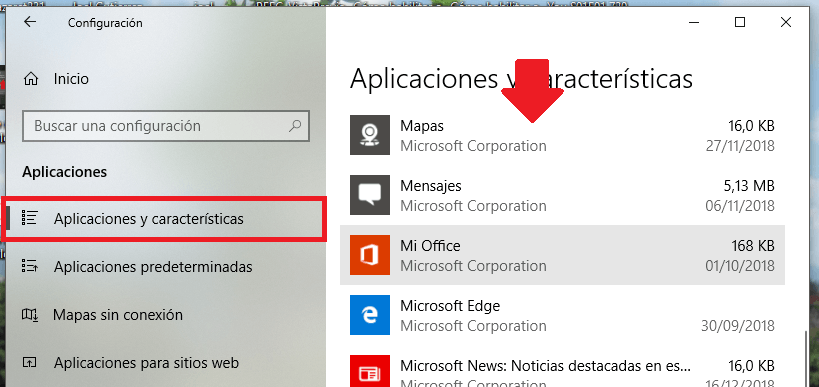Select the Aplicaciones para sitios web icon
Viewport: 819px width, 387px height.
[29, 362]
